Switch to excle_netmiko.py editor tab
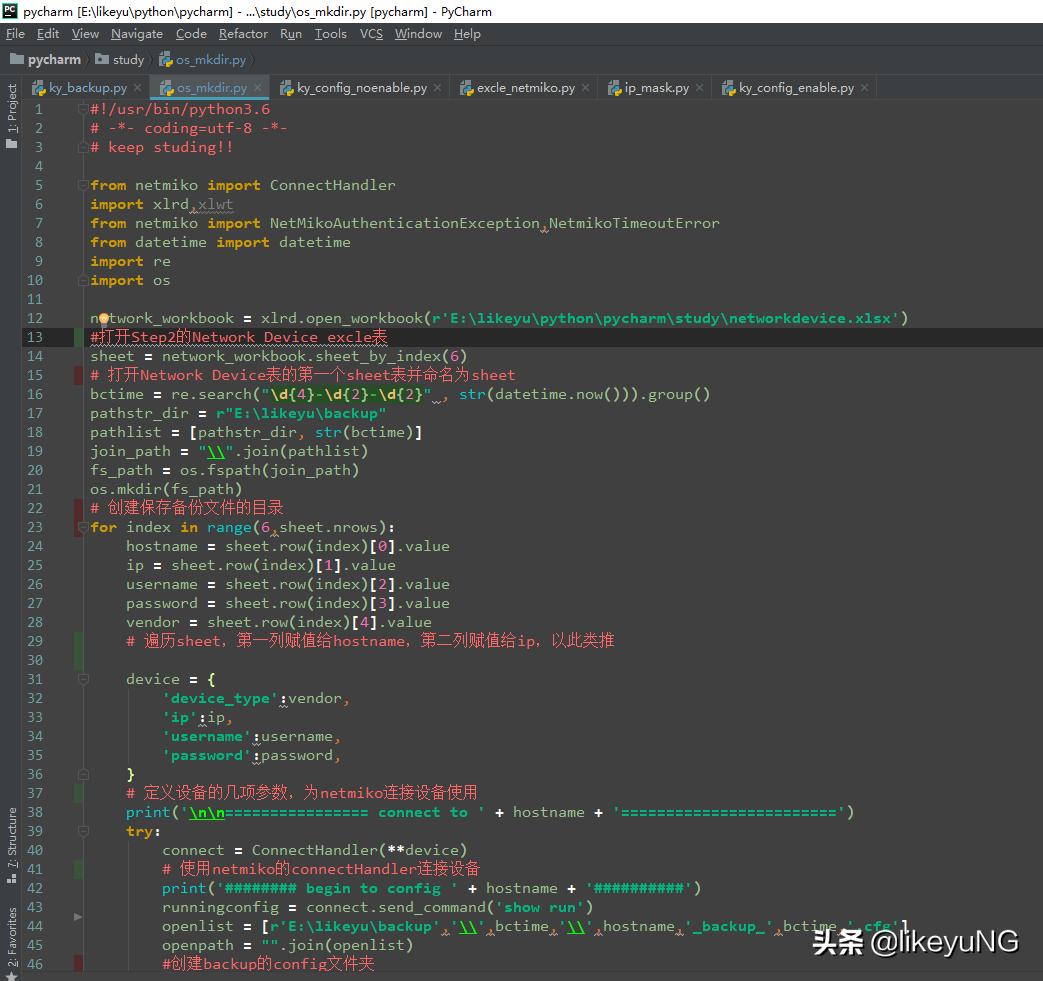Screen dimensions: 1043x981 click(525, 88)
